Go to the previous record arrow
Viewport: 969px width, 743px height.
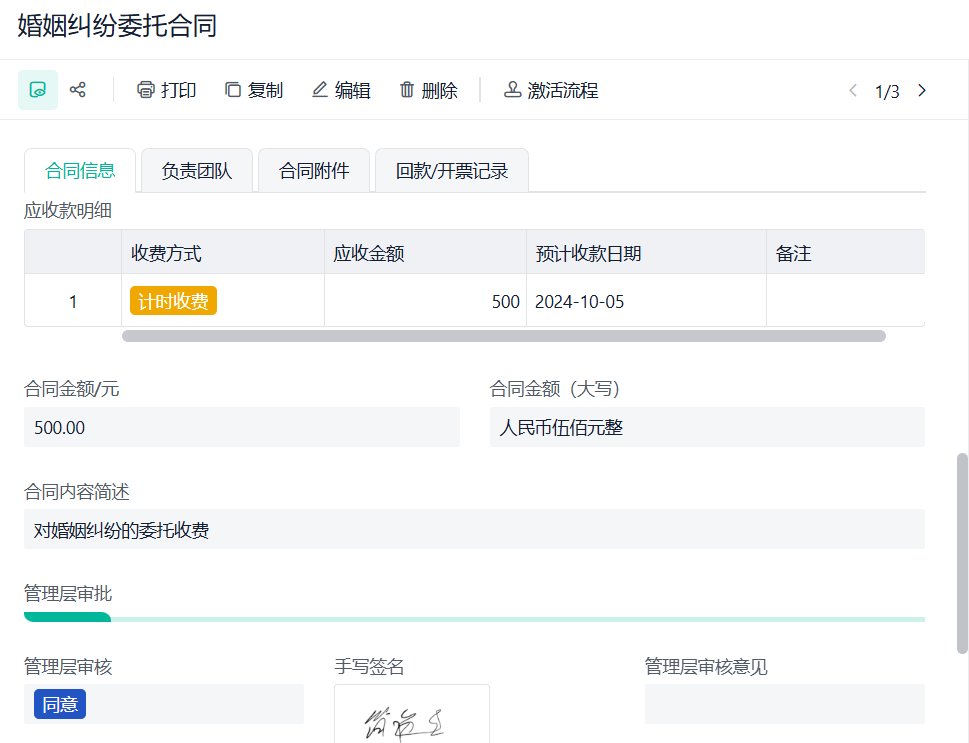pos(853,90)
